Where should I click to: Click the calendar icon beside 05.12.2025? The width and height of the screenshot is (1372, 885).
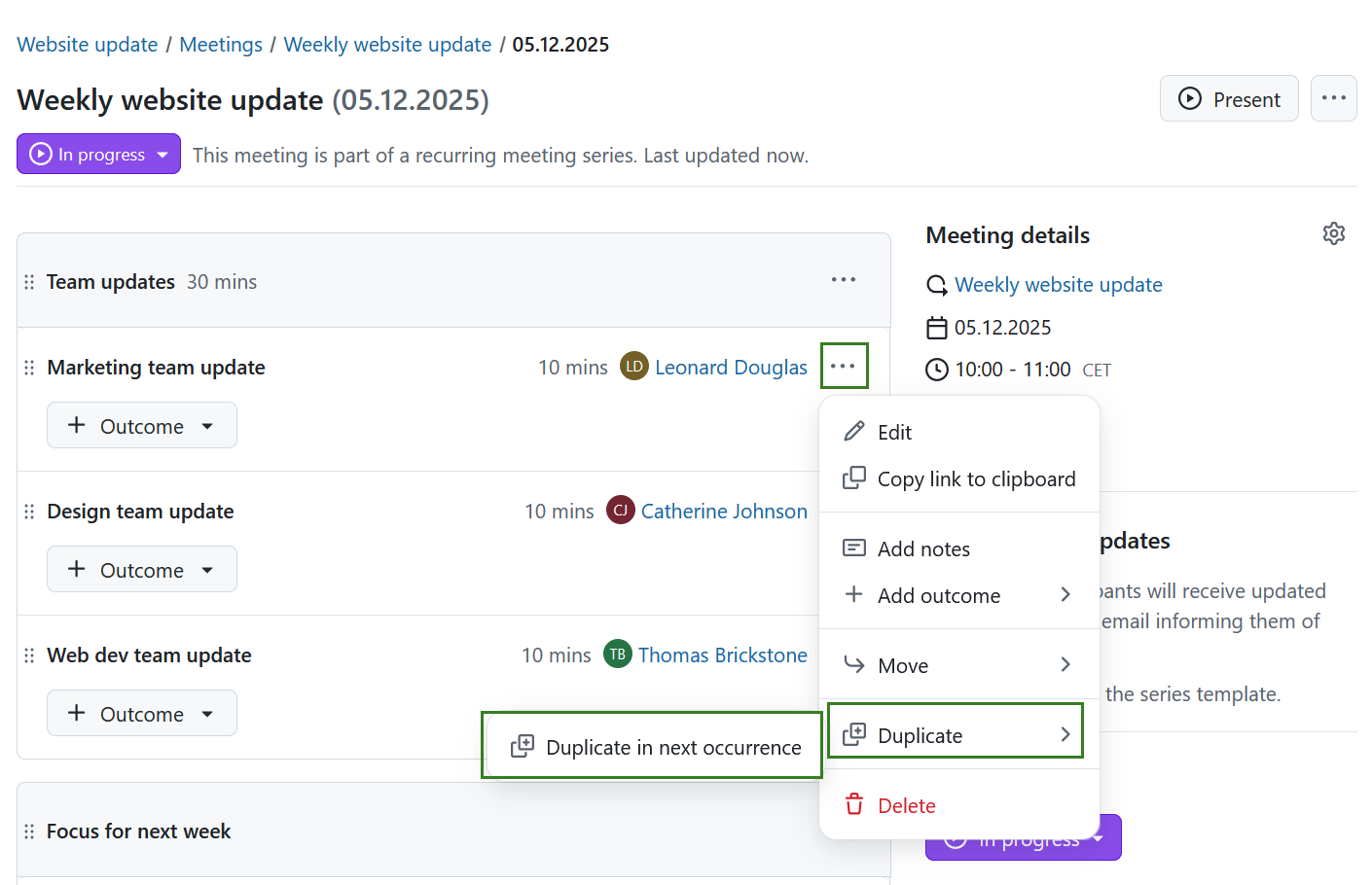click(936, 328)
